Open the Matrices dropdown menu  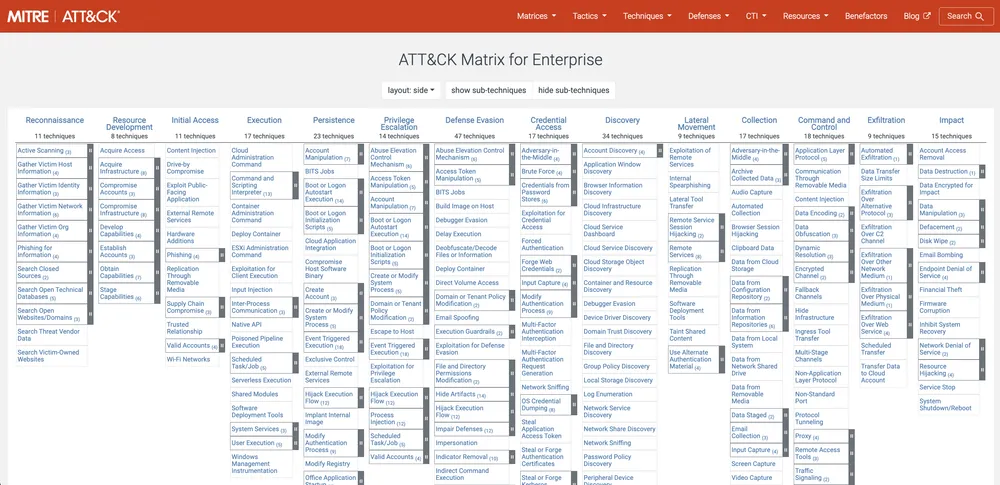coord(536,16)
